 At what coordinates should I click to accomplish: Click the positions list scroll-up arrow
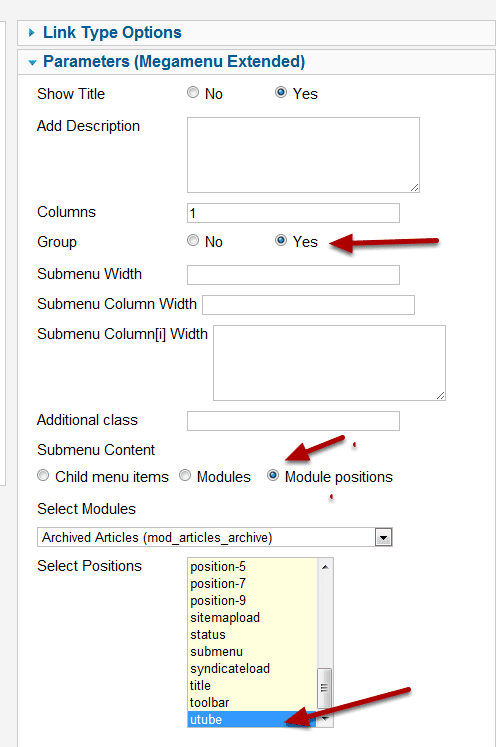325,567
